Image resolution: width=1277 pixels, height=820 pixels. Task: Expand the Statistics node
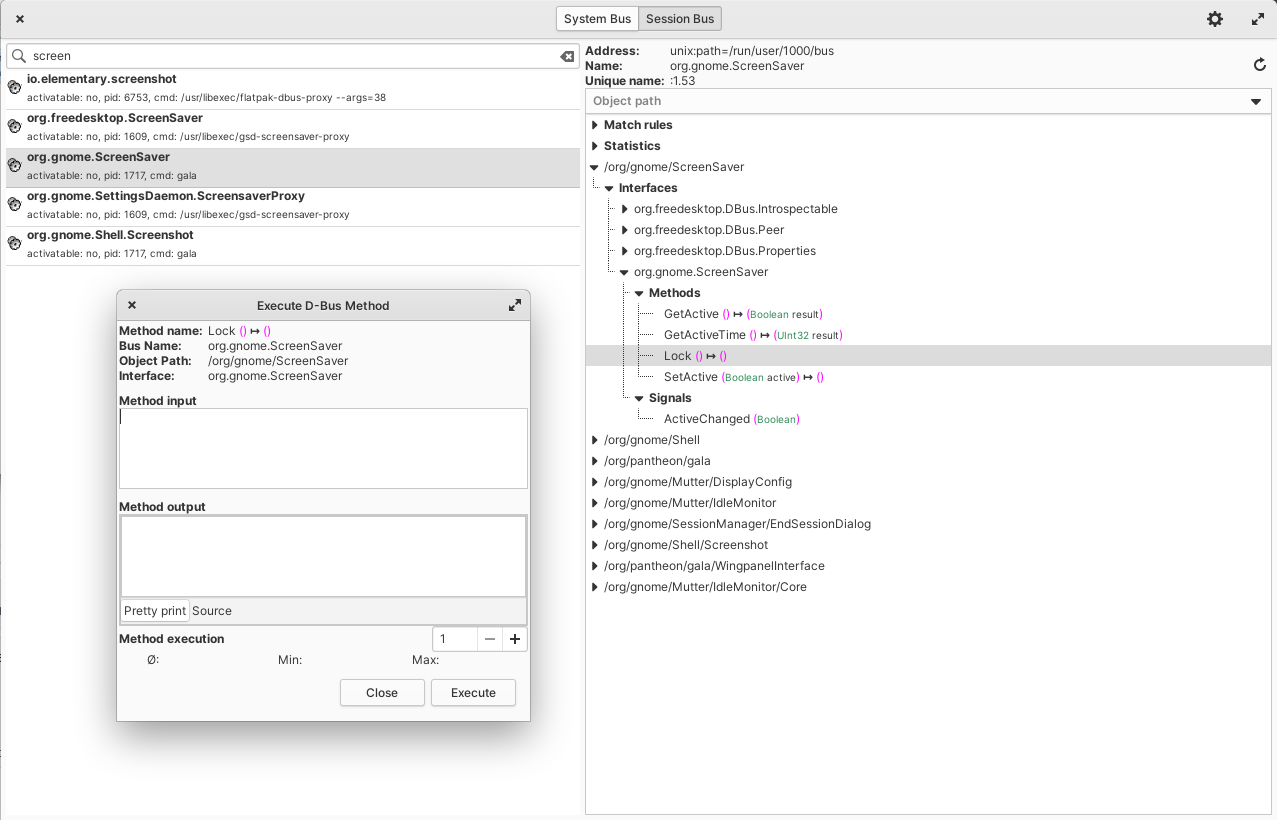(595, 146)
